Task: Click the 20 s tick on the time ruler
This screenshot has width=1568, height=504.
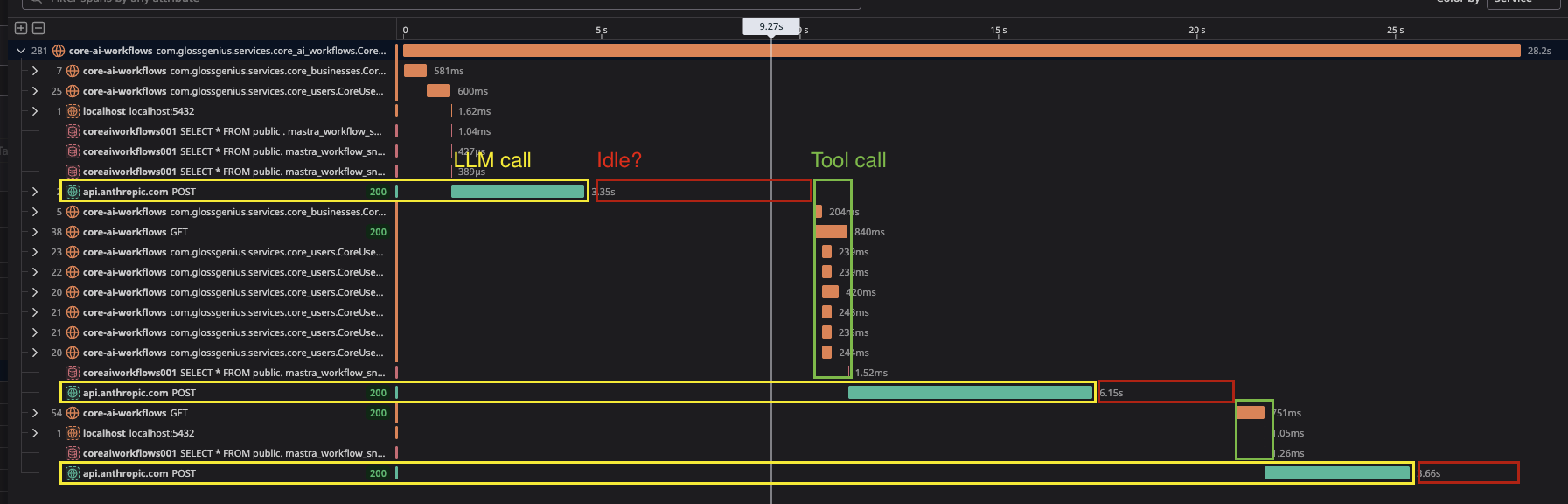Action: point(1197,31)
